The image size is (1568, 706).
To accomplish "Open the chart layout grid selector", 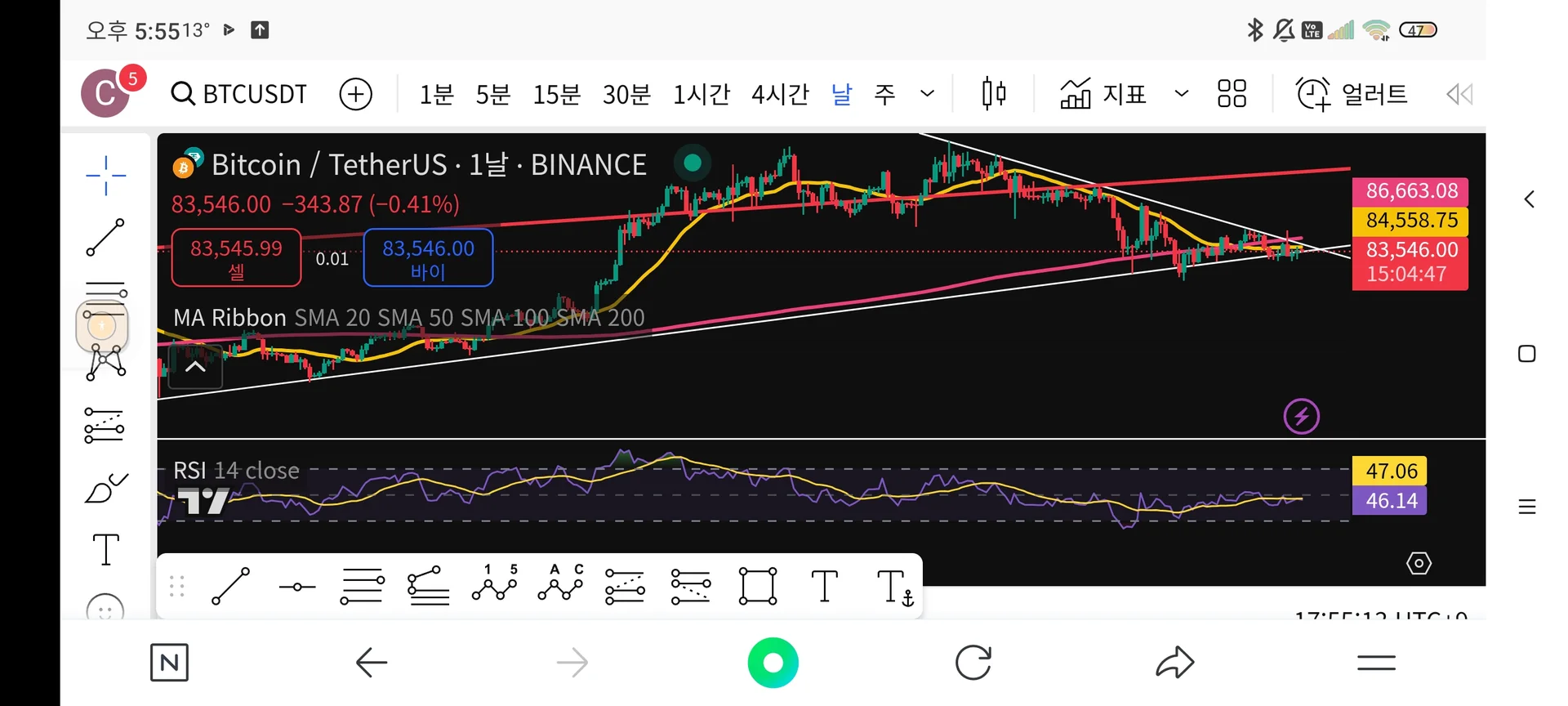I will coord(1232,94).
